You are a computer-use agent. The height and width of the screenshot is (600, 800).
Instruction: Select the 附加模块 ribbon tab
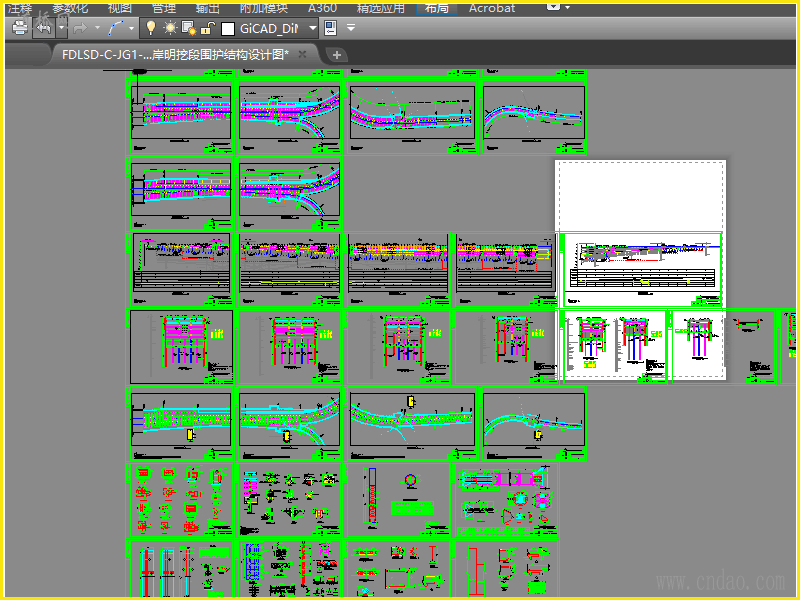point(264,9)
